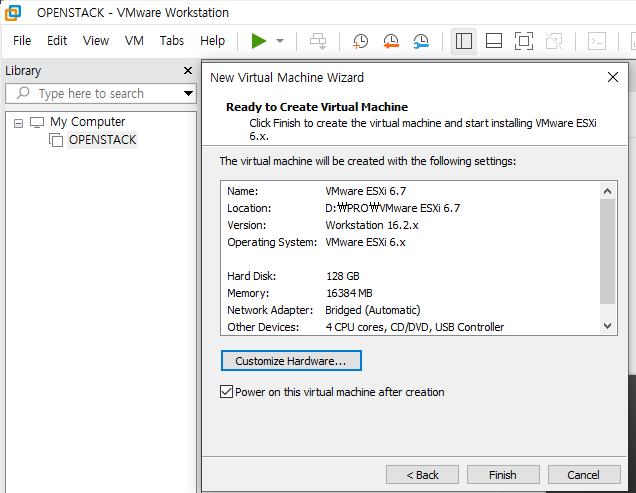This screenshot has height=493, width=636.
Task: Open the power options dropdown arrow
Action: point(280,41)
